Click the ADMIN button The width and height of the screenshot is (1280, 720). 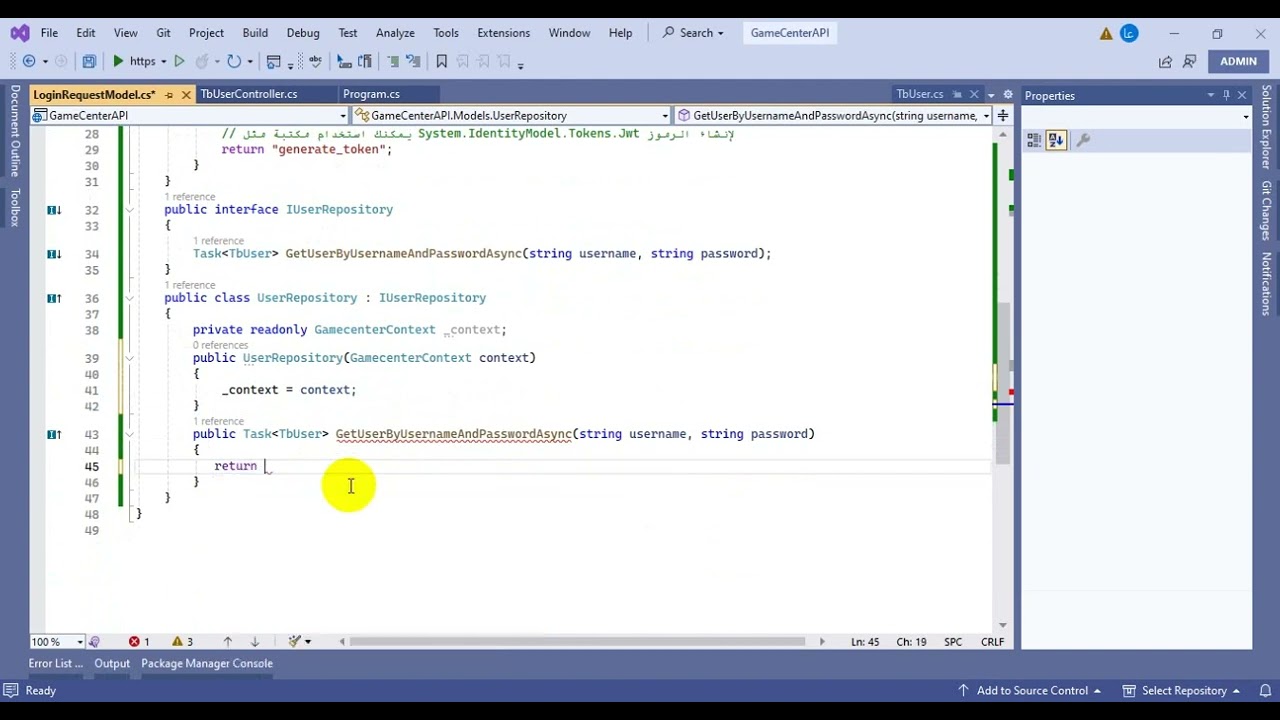(x=1238, y=61)
